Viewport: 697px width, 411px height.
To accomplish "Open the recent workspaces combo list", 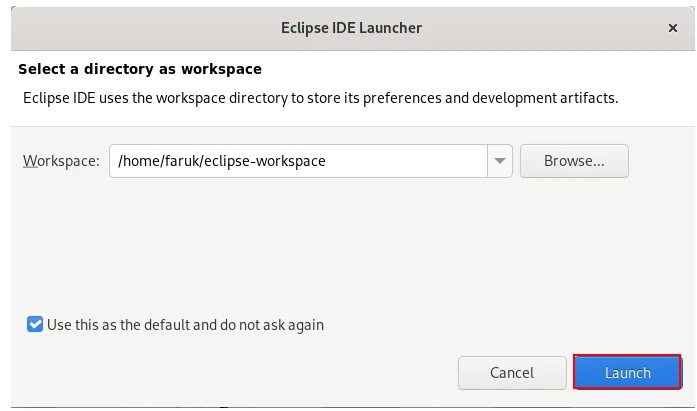I will (x=500, y=161).
